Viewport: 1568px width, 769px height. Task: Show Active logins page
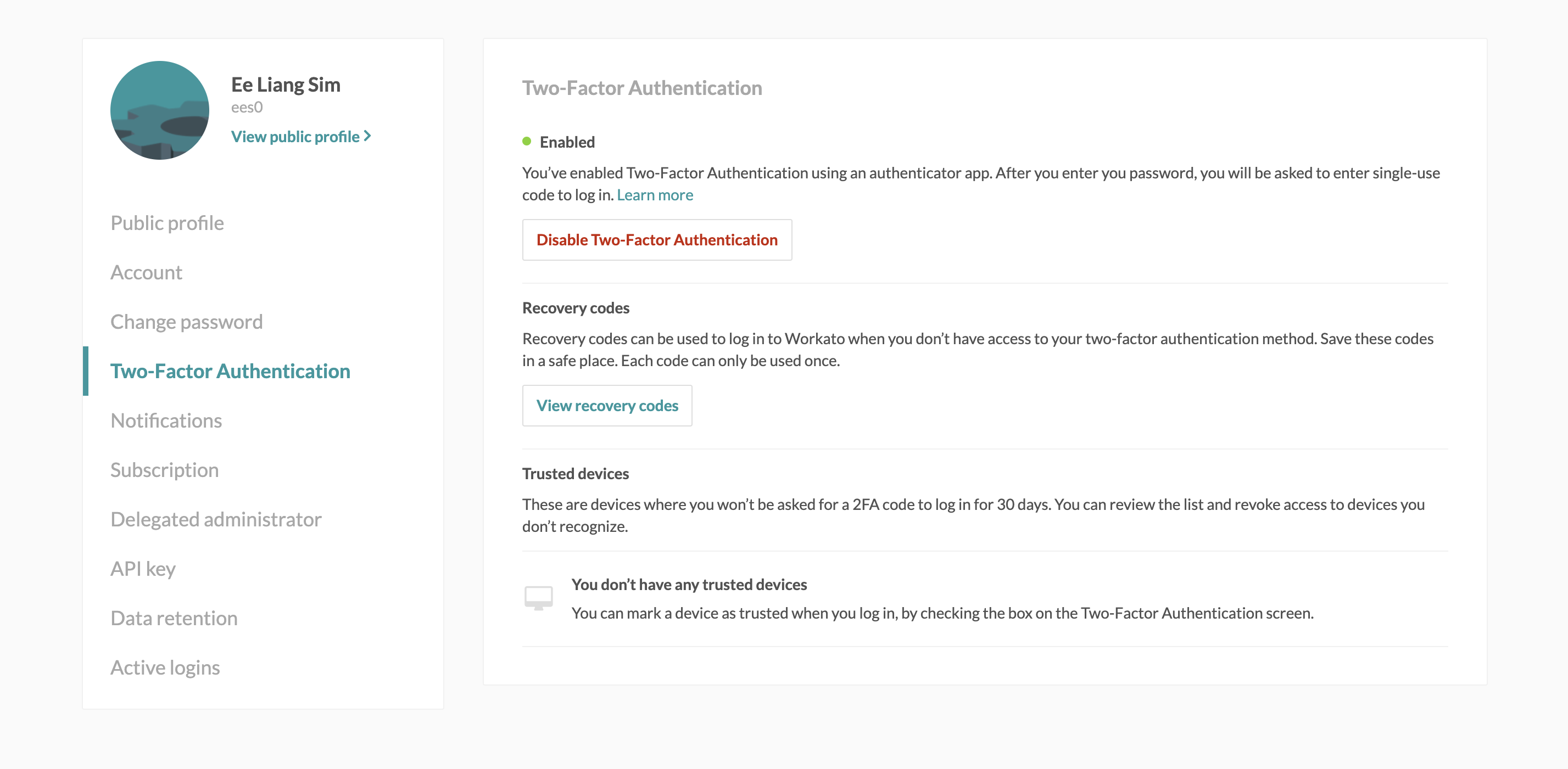click(x=165, y=667)
